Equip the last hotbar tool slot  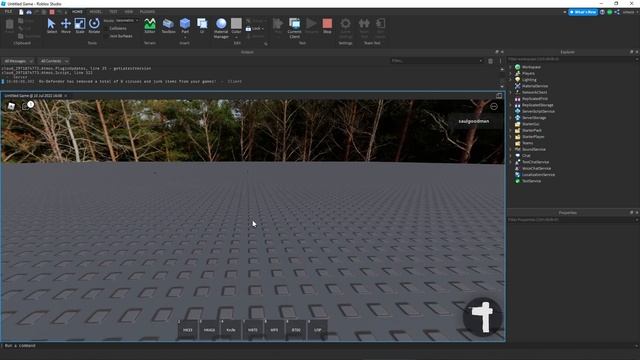(x=318, y=329)
